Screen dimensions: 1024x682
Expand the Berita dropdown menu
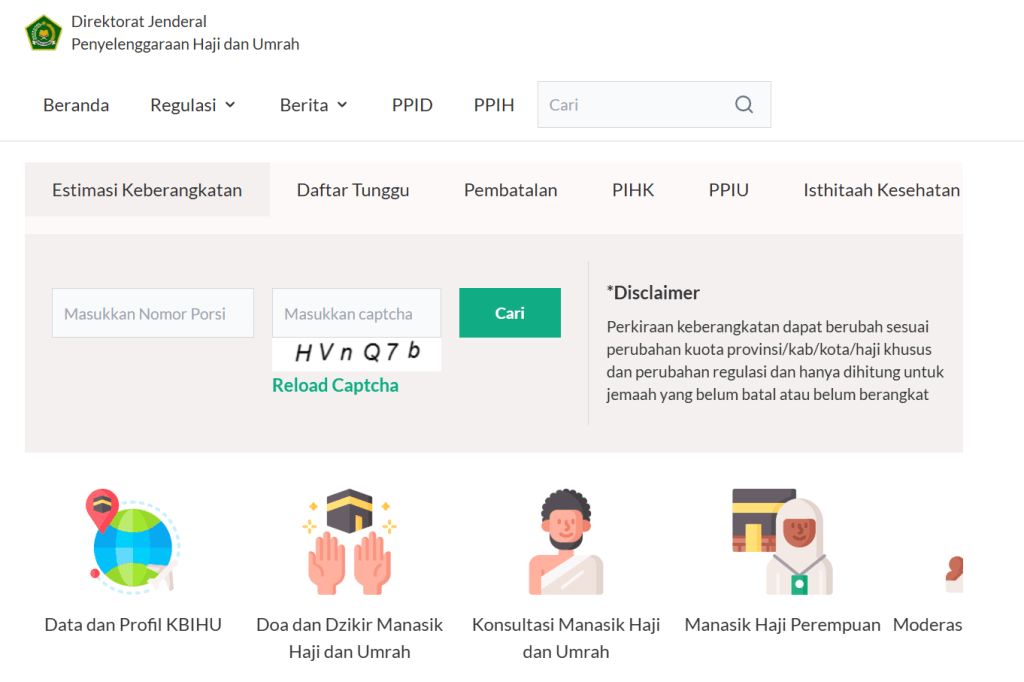point(314,105)
